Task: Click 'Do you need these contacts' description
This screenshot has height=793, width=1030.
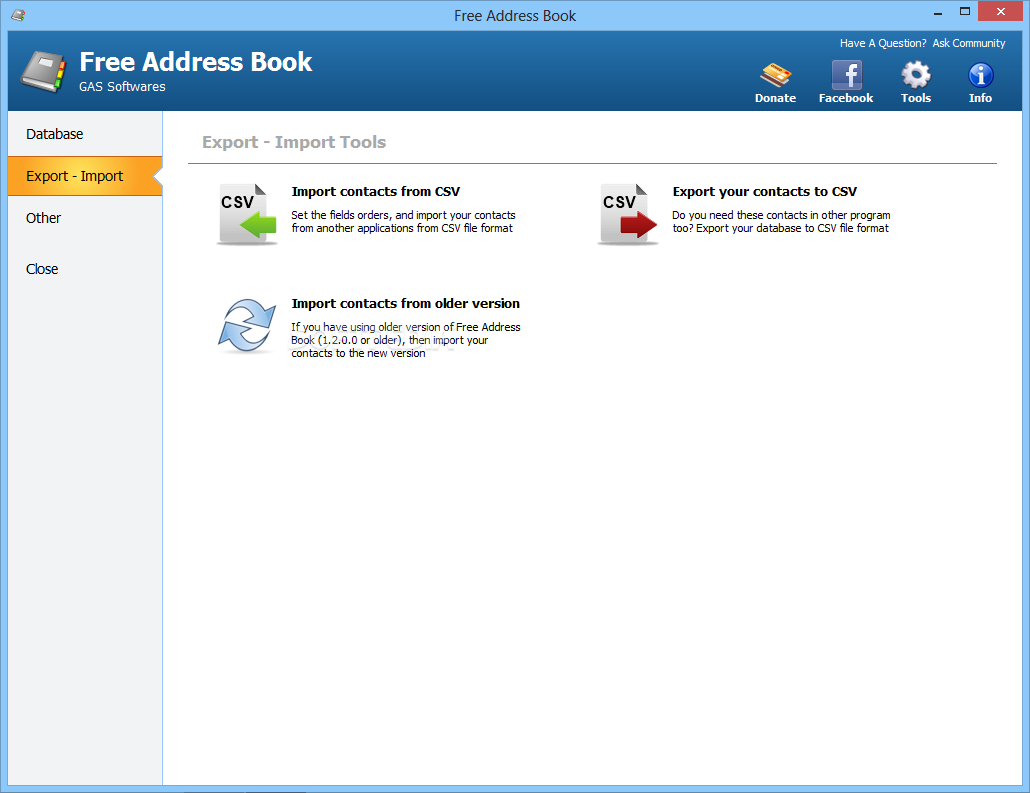Action: pyautogui.click(x=781, y=221)
